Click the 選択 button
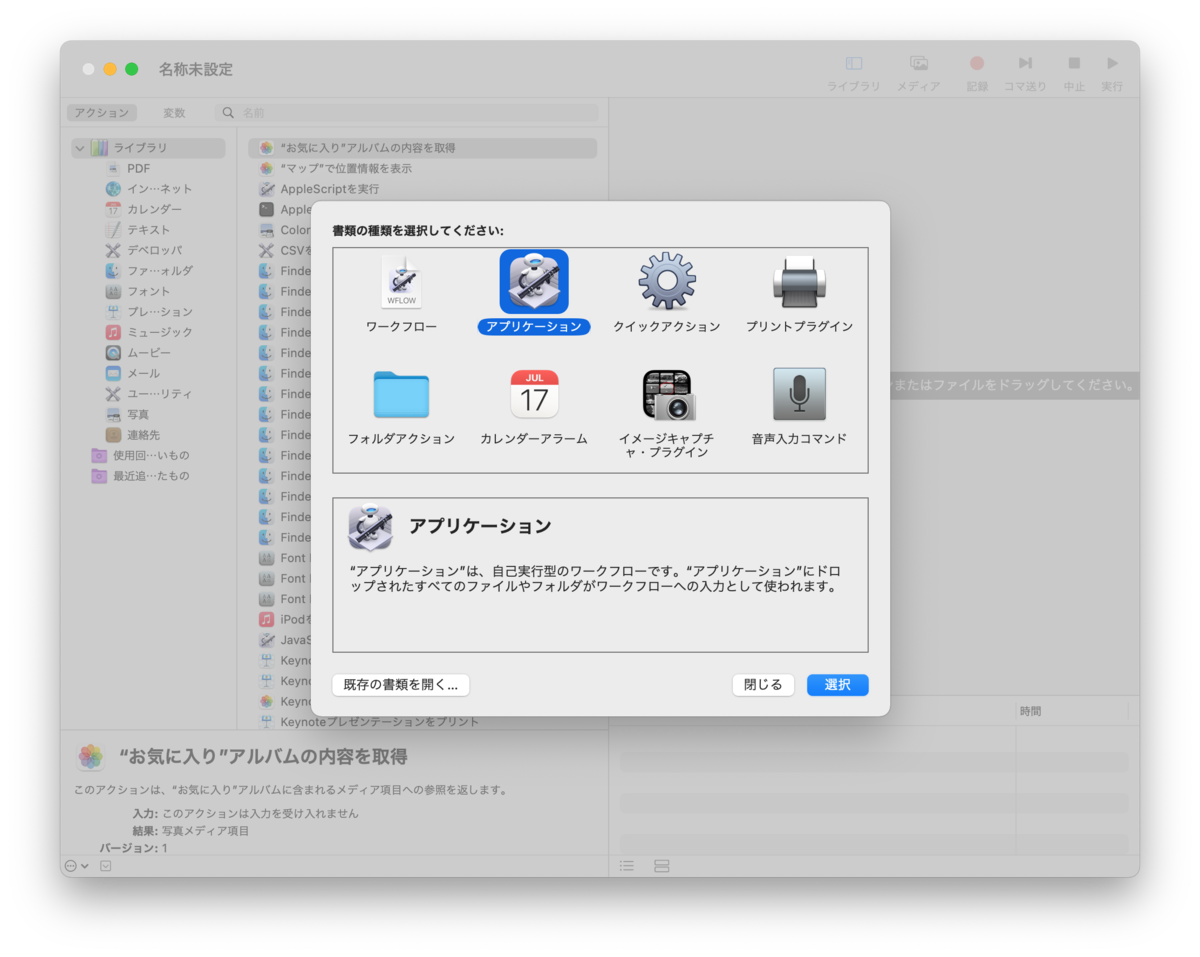1200x957 pixels. pyautogui.click(x=838, y=685)
